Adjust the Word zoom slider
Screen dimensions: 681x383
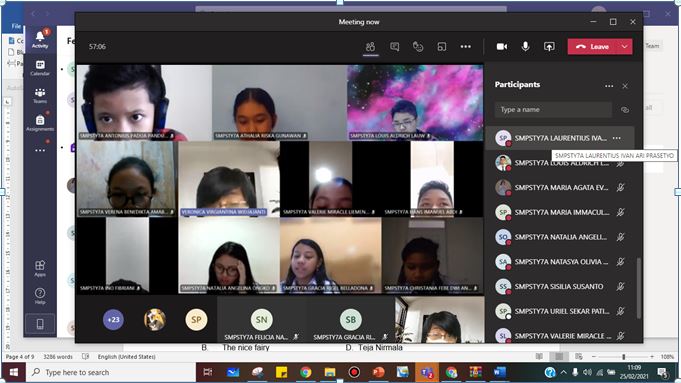623,357
